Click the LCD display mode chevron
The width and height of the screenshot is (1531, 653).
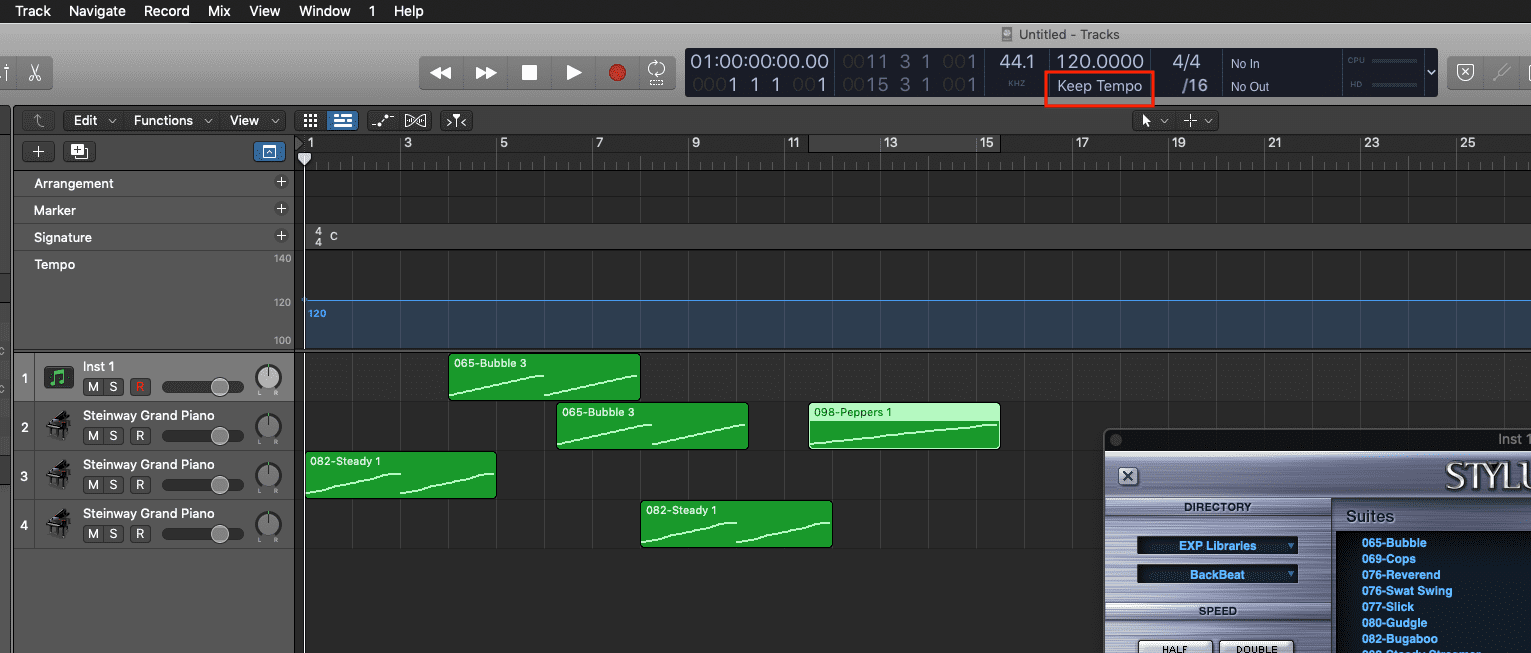coord(1430,72)
